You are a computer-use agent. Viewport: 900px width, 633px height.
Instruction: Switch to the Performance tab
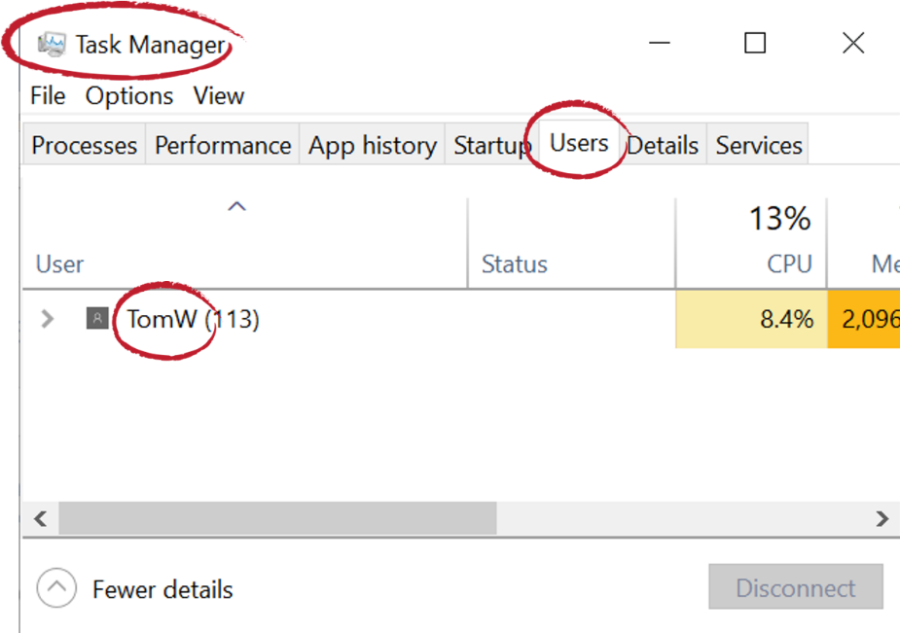pyautogui.click(x=223, y=145)
